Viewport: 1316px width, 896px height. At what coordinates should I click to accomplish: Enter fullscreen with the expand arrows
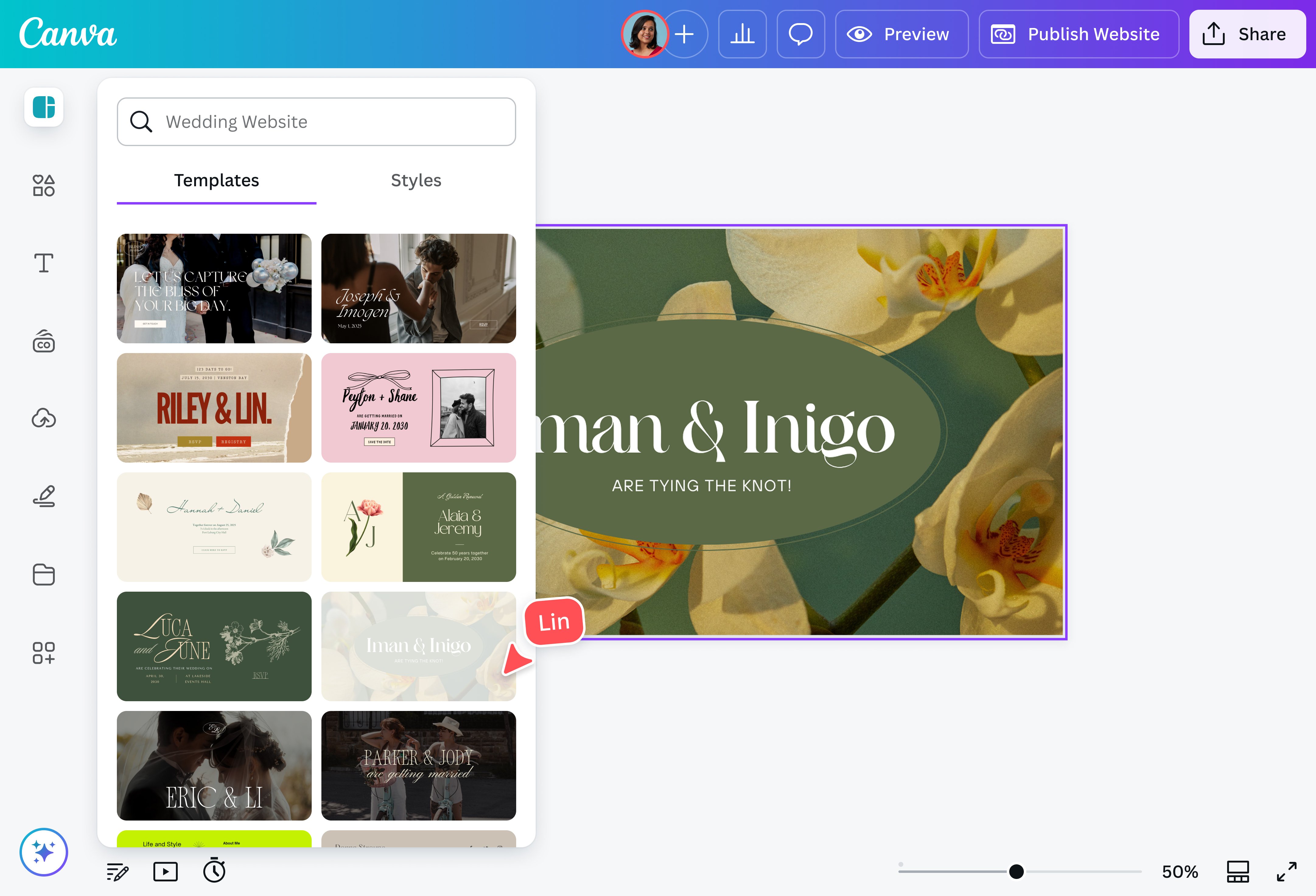[x=1286, y=871]
